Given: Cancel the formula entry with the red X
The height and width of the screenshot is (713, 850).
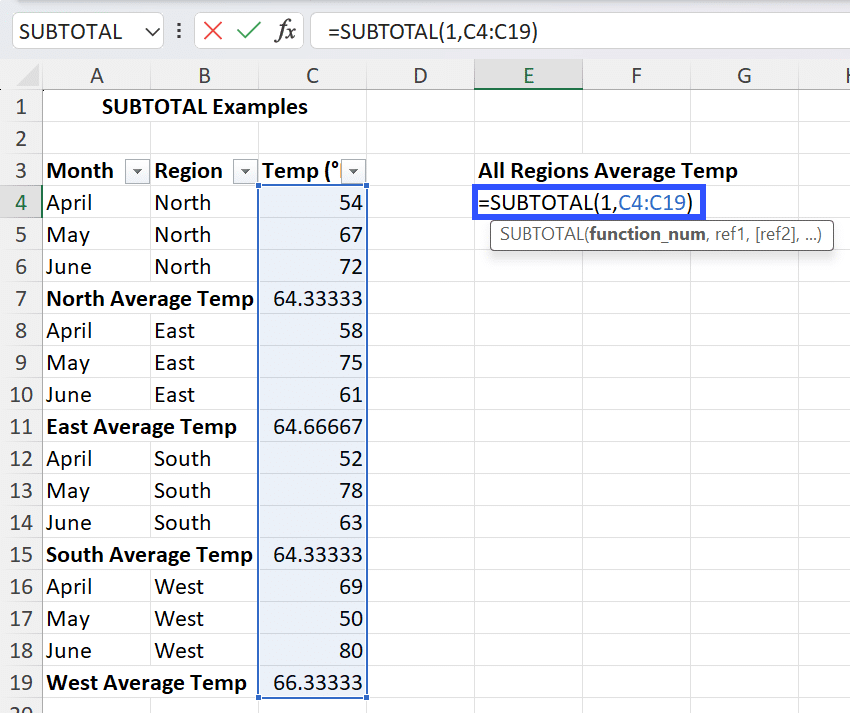Looking at the screenshot, I should click(x=212, y=31).
